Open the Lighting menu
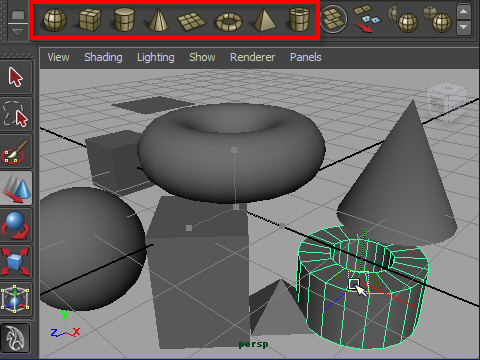The image size is (480, 360). 156,57
